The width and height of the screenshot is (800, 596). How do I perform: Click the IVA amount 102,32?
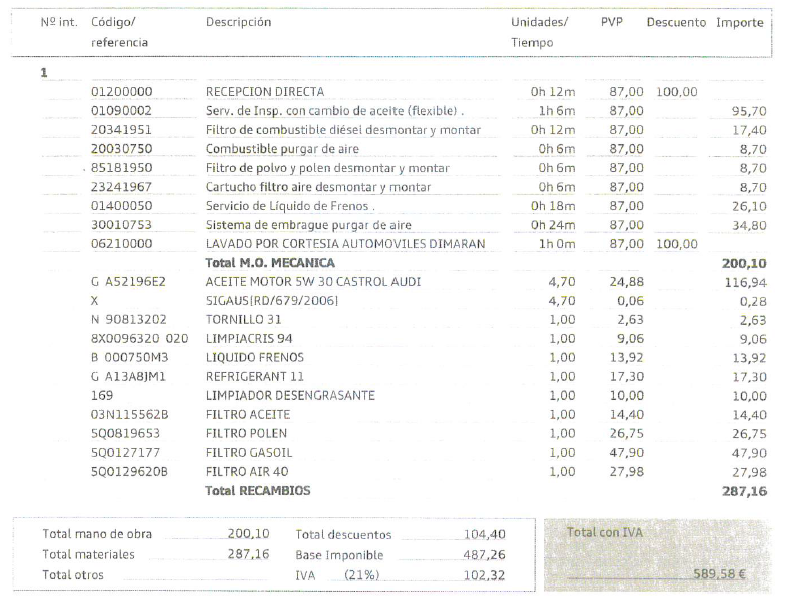point(486,575)
